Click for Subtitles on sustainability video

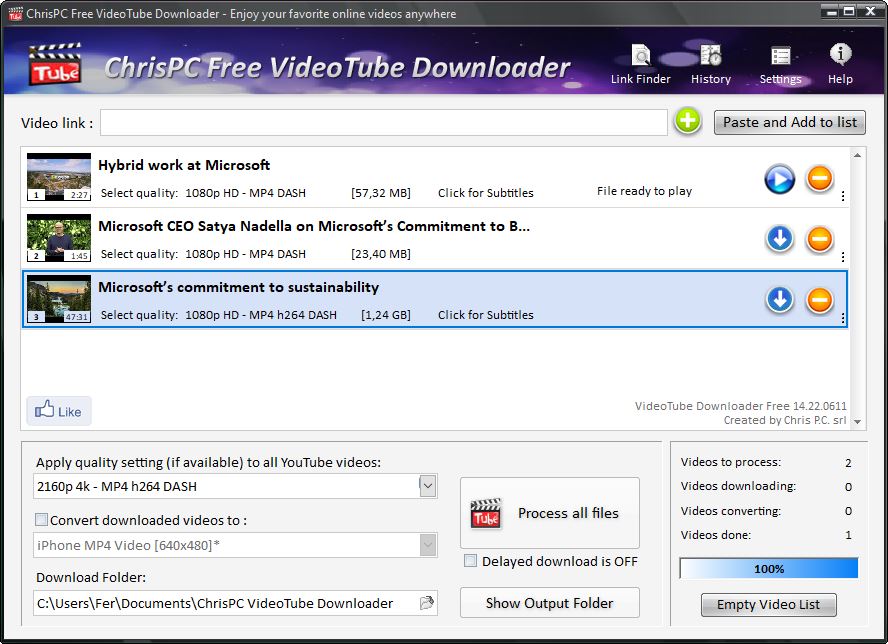(x=485, y=315)
